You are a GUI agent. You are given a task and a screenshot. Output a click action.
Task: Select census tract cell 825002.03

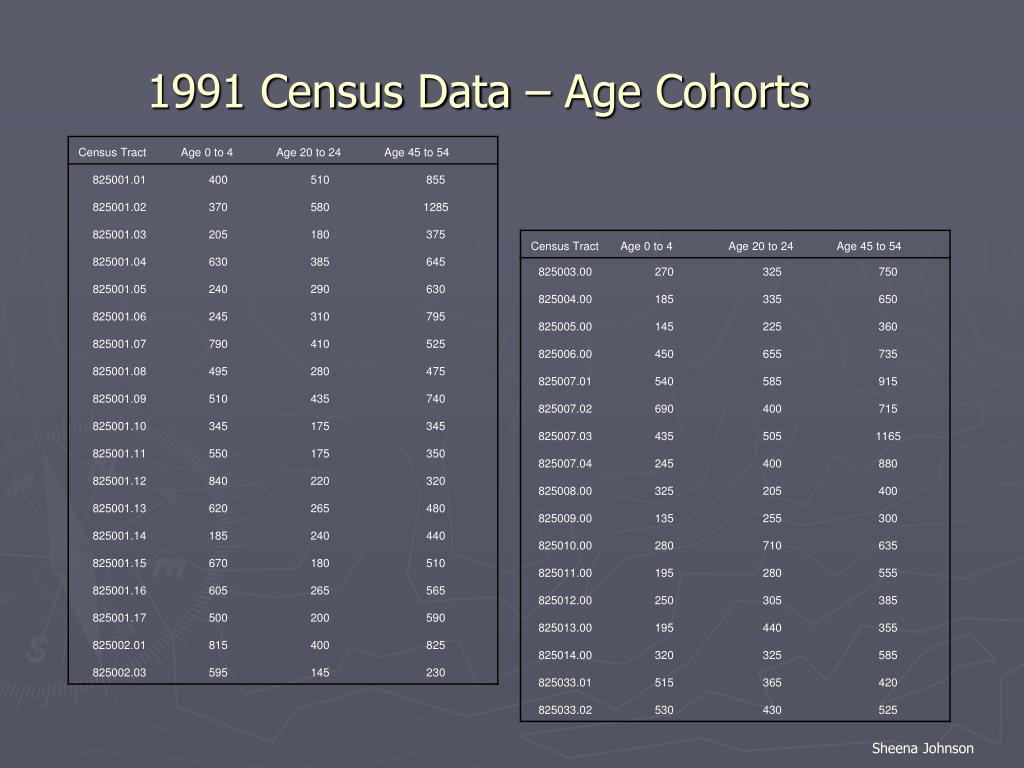click(x=119, y=673)
